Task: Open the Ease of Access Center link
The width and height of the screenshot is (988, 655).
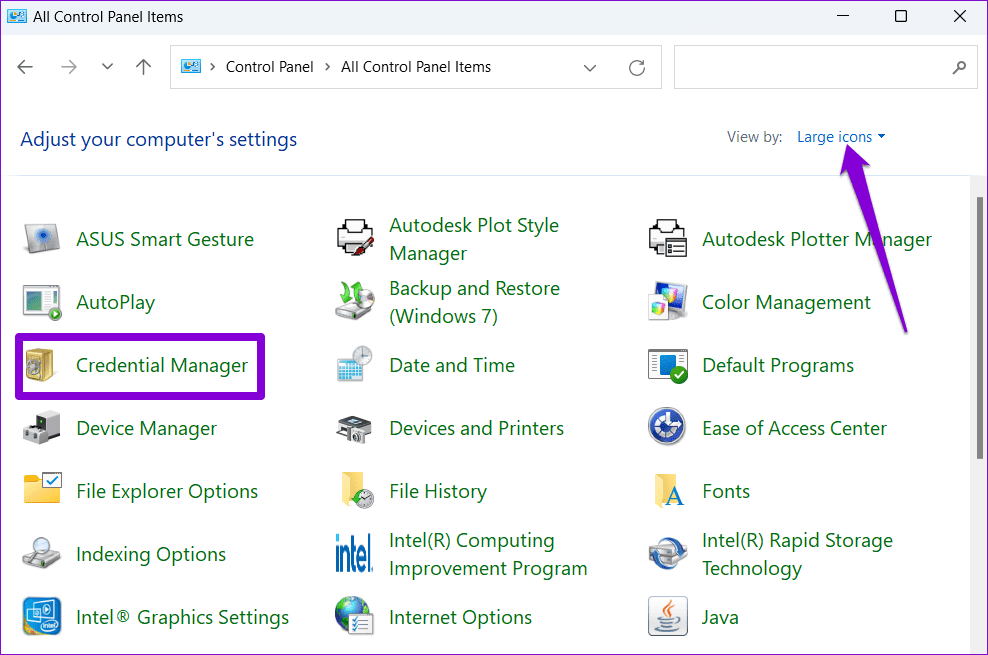Action: pyautogui.click(x=794, y=428)
